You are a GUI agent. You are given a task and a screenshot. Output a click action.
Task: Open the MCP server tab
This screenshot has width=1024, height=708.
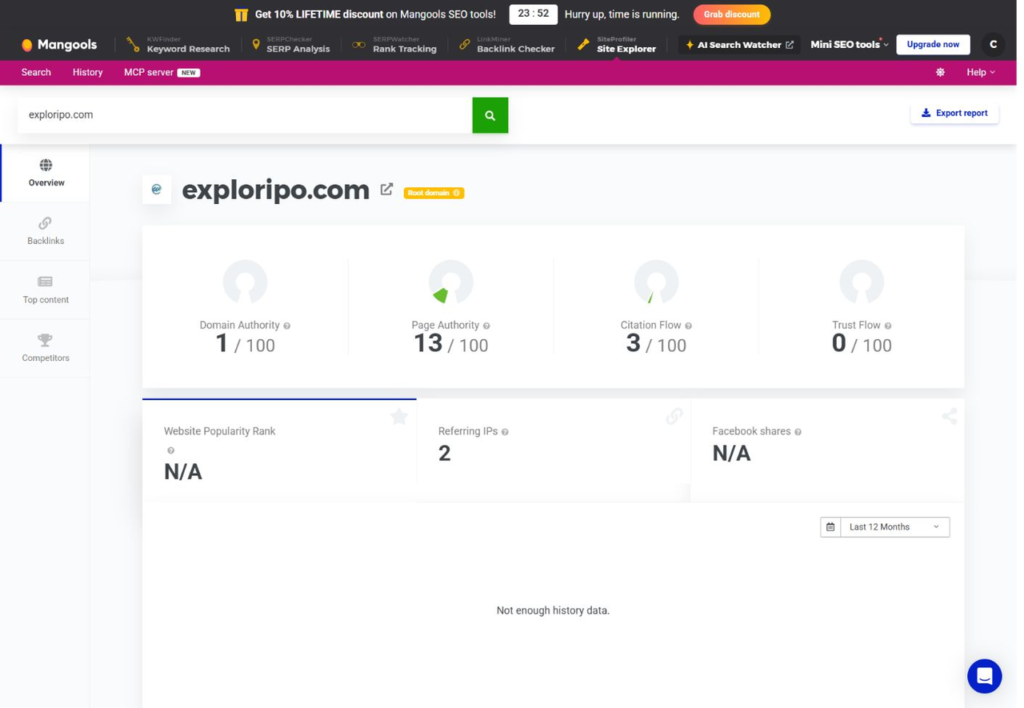pyautogui.click(x=161, y=72)
